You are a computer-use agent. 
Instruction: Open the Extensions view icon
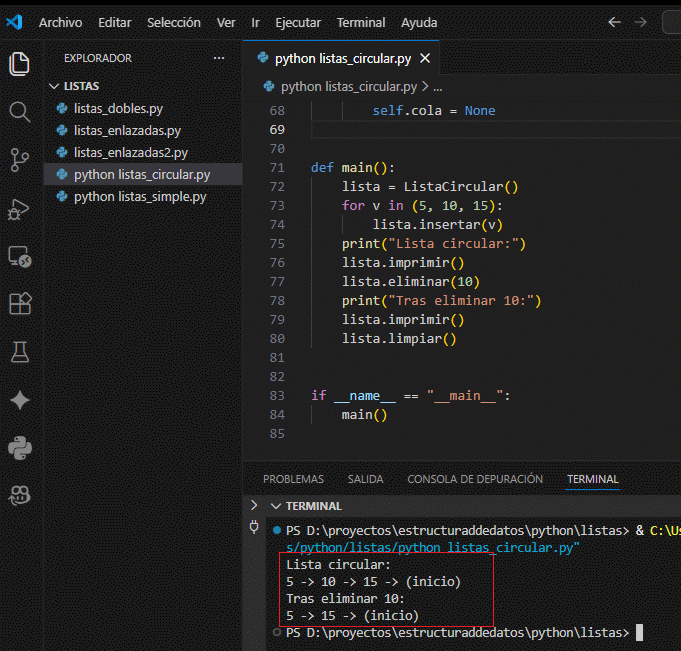(x=19, y=304)
